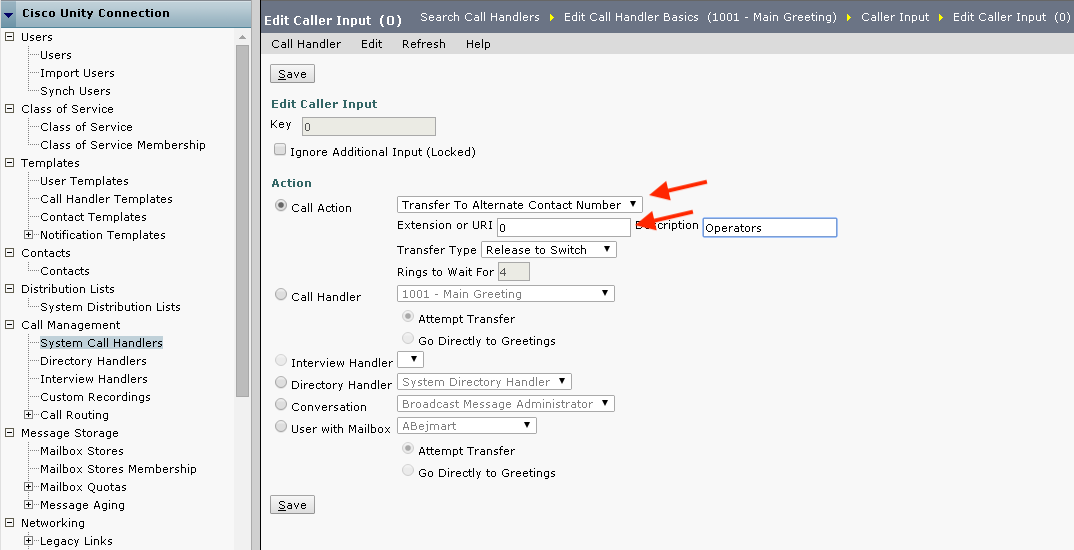Screen dimensions: 1074x550
Task: Expand Notification Templates node
Action: (29, 234)
